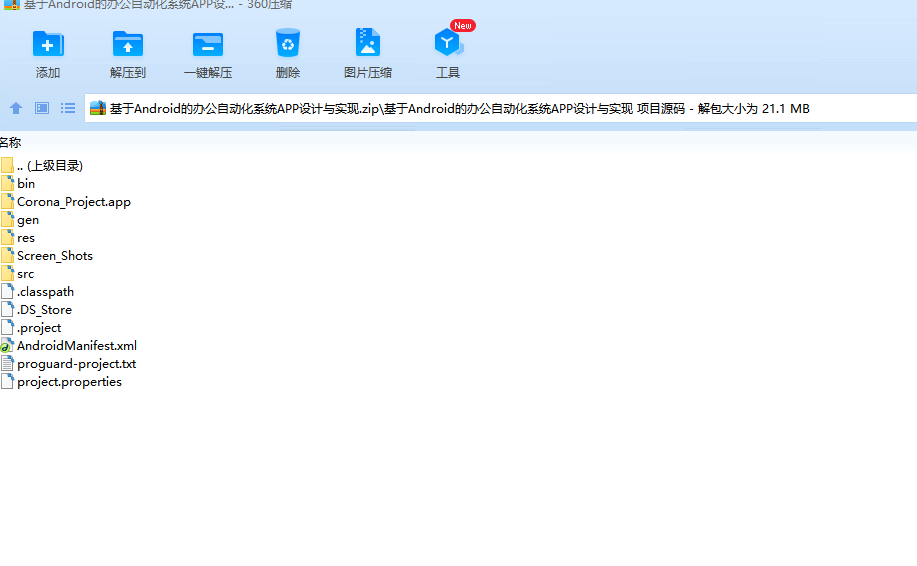Select the .classpath file

click(x=45, y=292)
